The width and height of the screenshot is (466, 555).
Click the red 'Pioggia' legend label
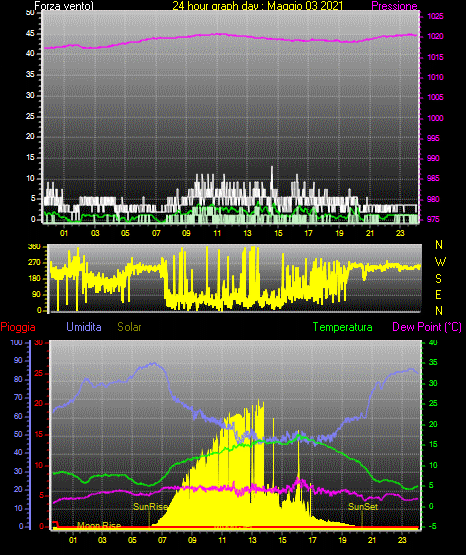pos(18,327)
